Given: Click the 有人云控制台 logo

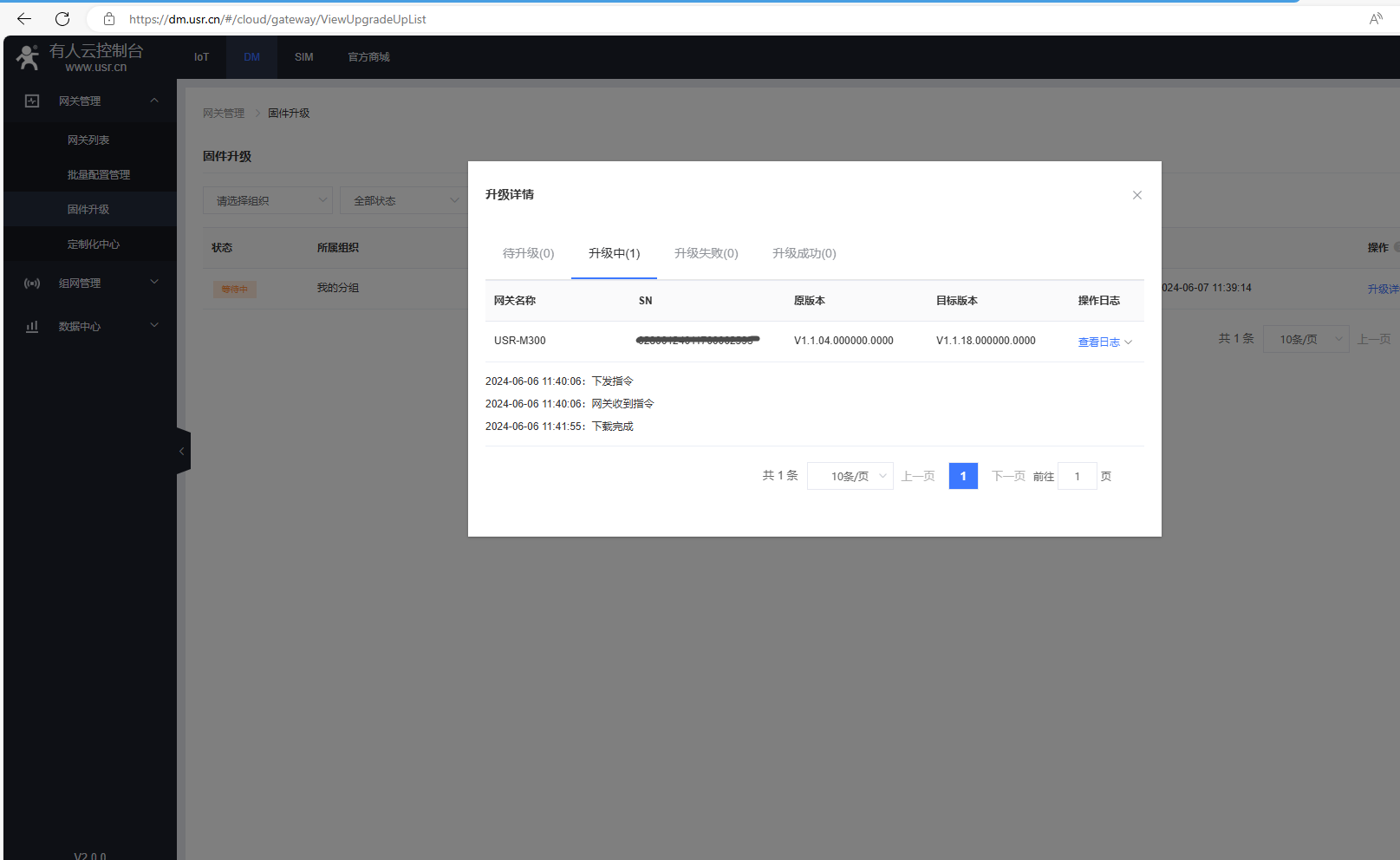Looking at the screenshot, I should click(80, 57).
